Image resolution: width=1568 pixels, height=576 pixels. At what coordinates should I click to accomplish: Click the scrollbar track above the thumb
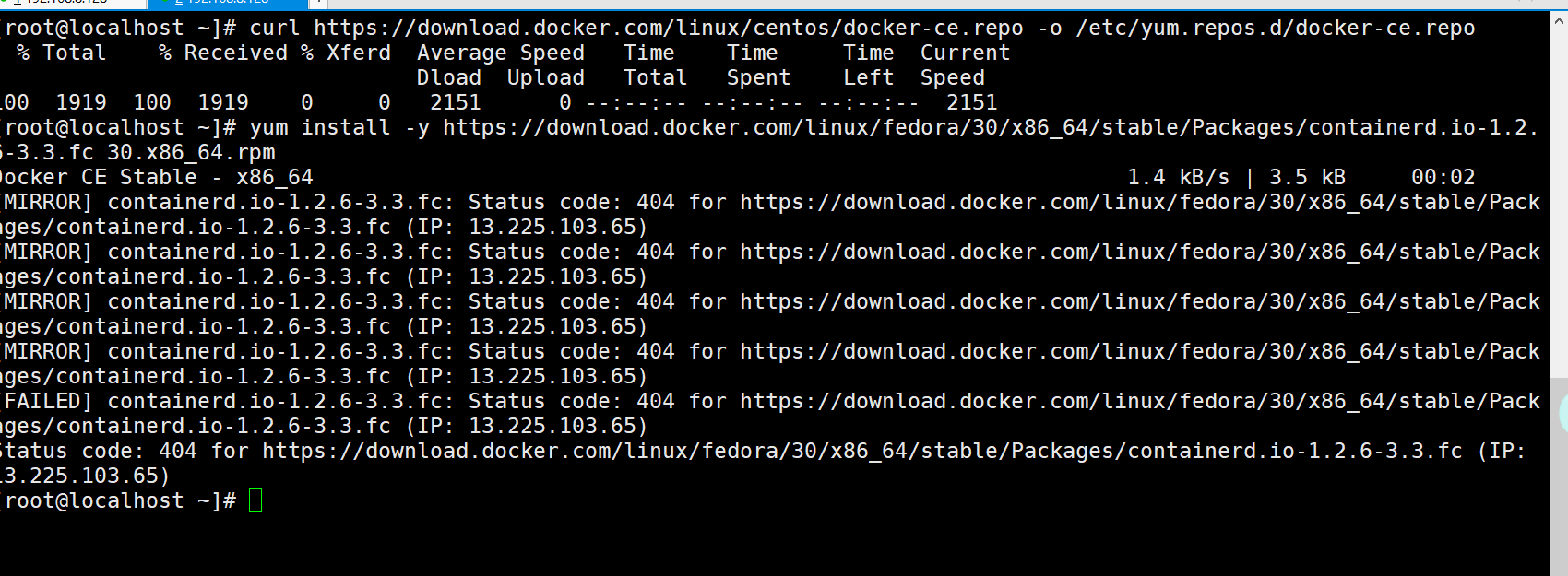point(1559,194)
